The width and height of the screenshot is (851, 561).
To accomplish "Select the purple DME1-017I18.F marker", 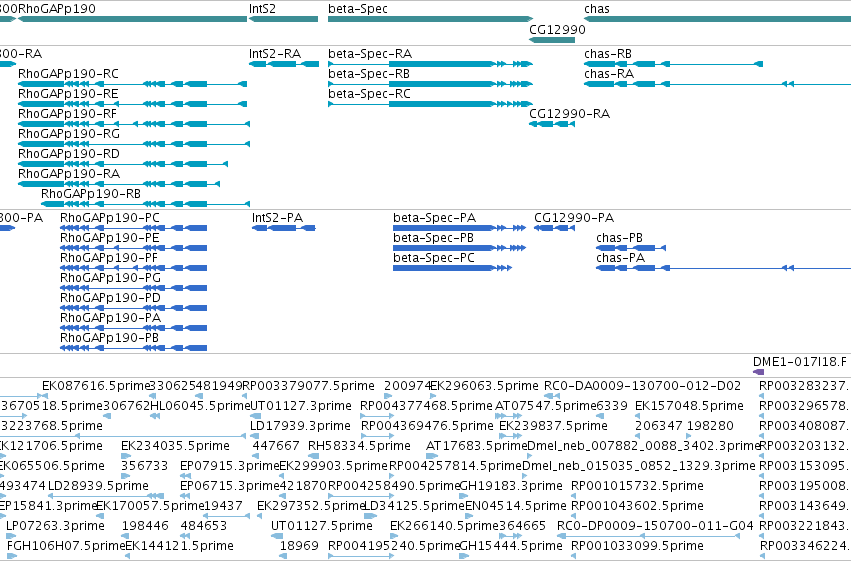I will [758, 372].
